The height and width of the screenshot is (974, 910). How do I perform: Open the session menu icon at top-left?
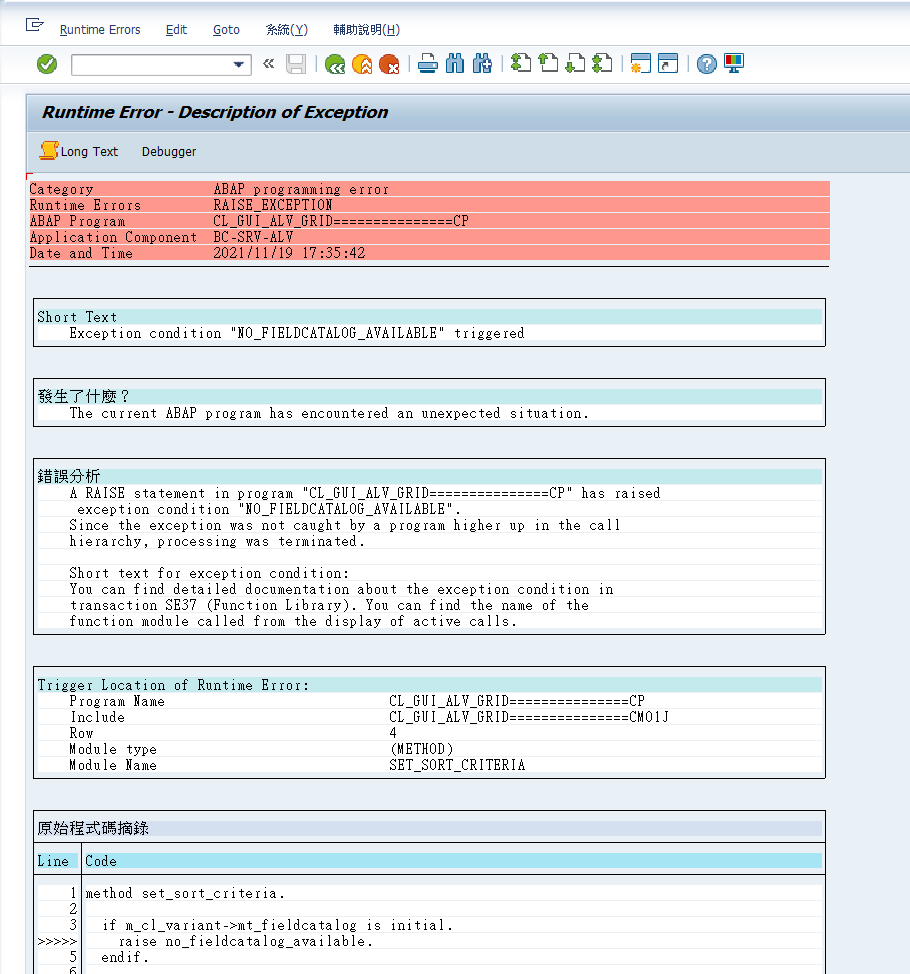pos(35,25)
